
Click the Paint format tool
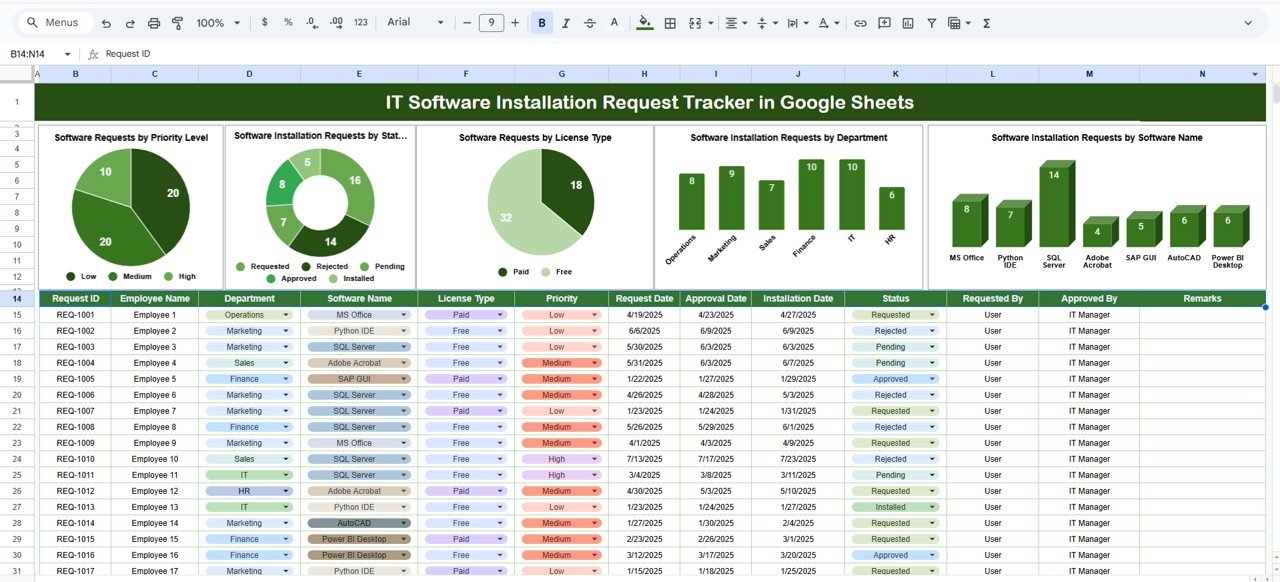click(177, 22)
